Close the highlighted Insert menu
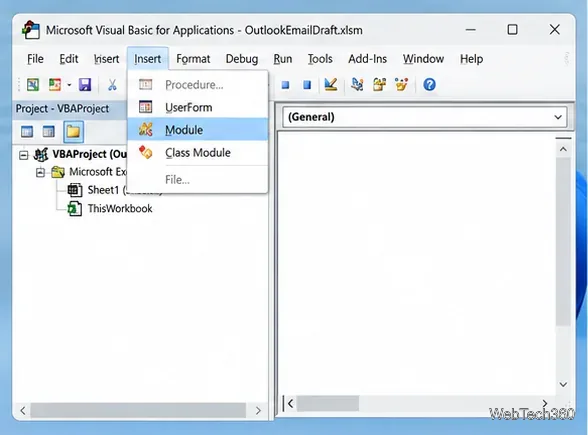The width and height of the screenshot is (588, 435). [x=147, y=59]
